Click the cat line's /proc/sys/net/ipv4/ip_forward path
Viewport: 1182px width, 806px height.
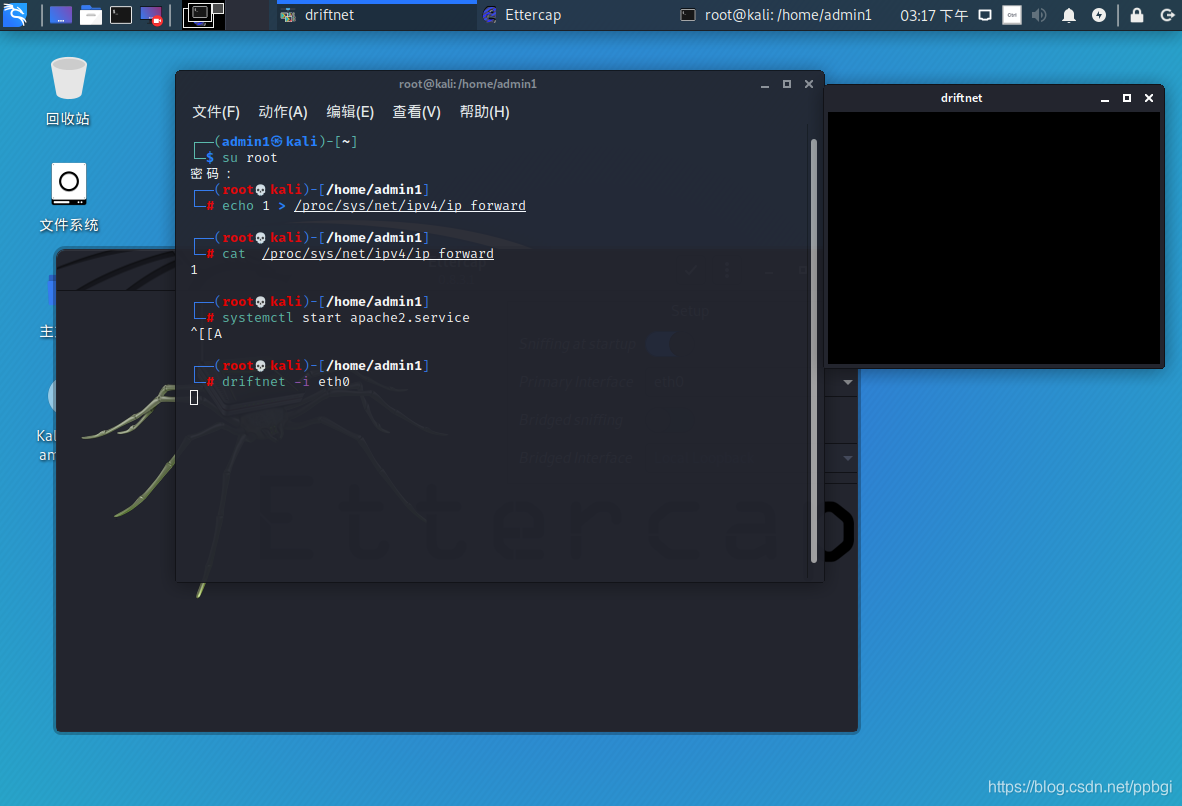[x=378, y=253]
